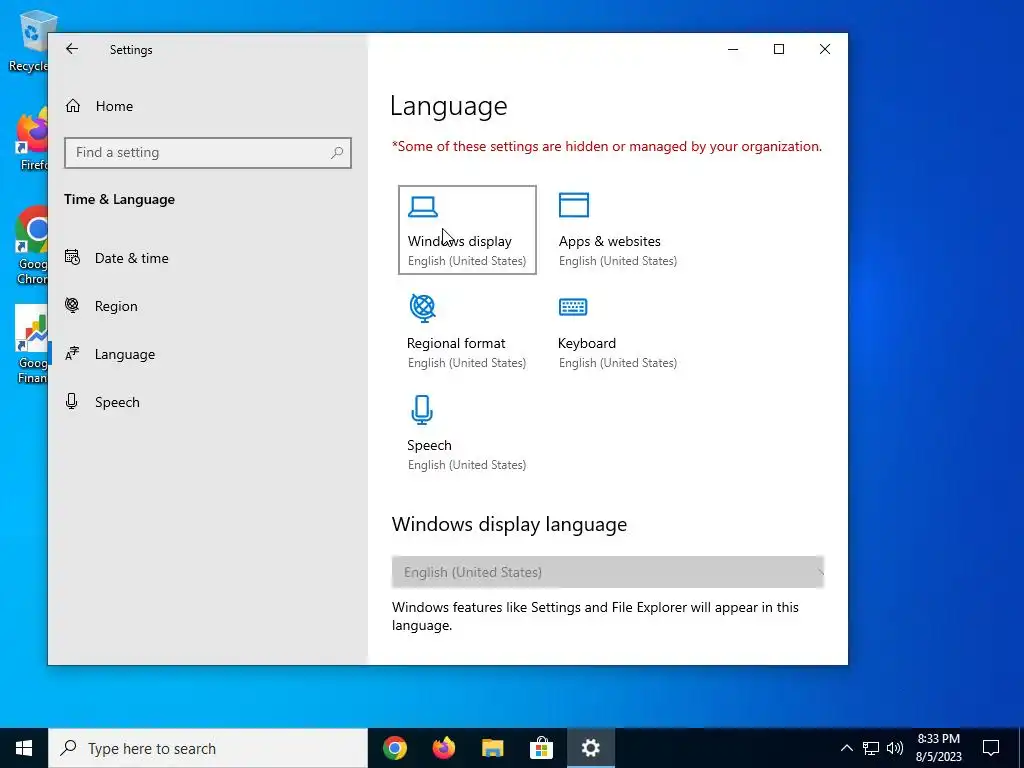Click the network icon in system tray

tap(871, 748)
